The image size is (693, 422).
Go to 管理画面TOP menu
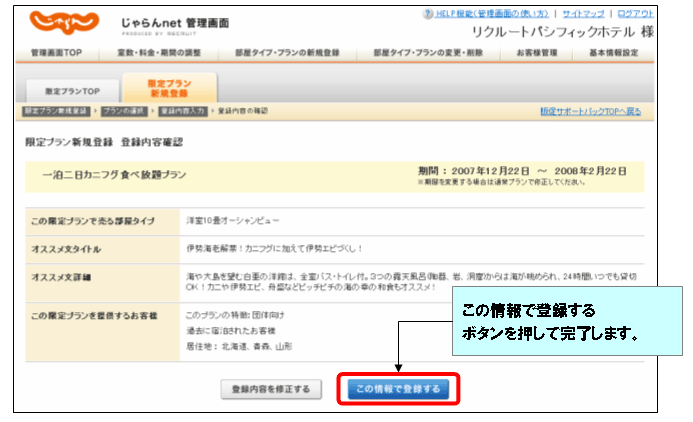[x=56, y=53]
